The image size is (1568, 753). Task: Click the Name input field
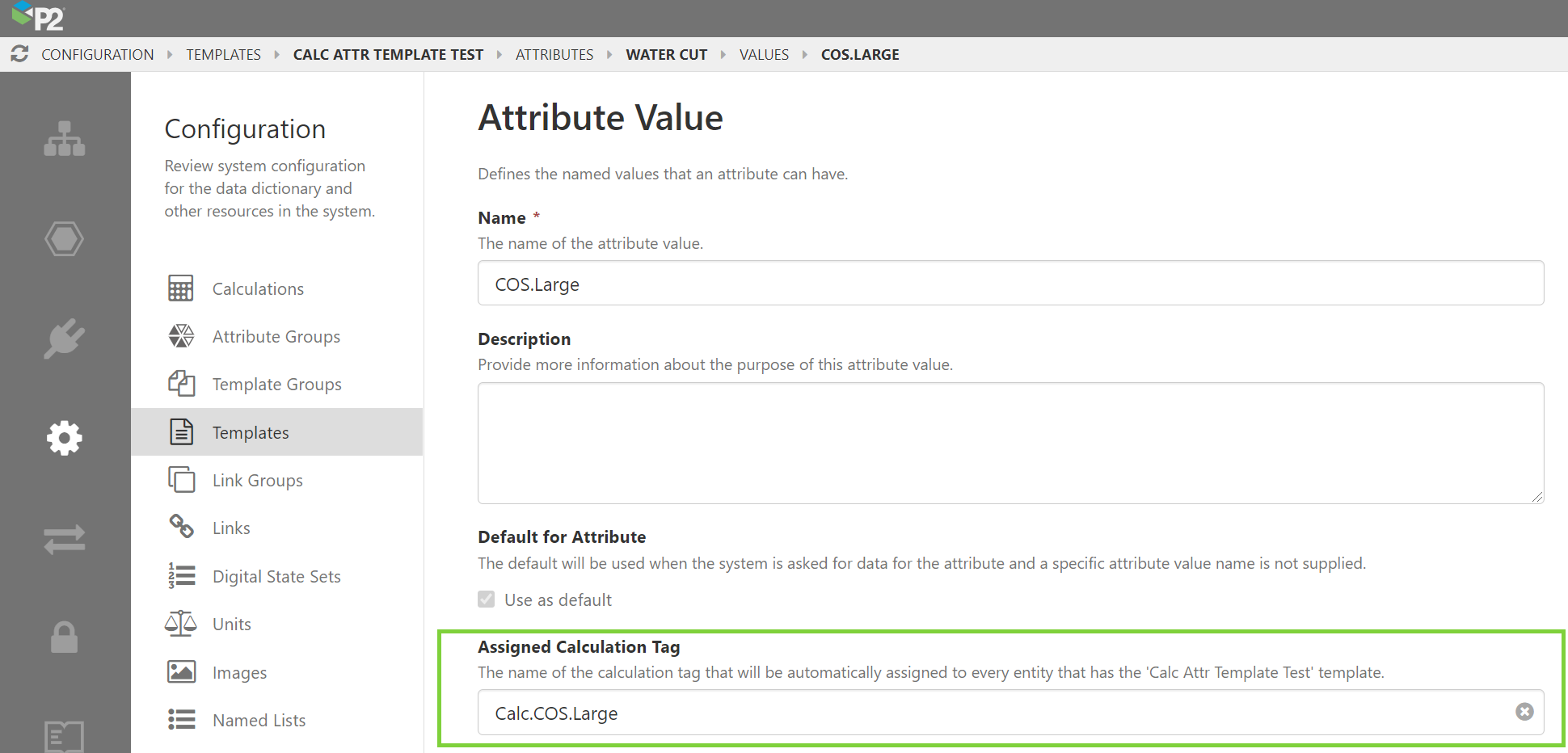coord(1010,284)
